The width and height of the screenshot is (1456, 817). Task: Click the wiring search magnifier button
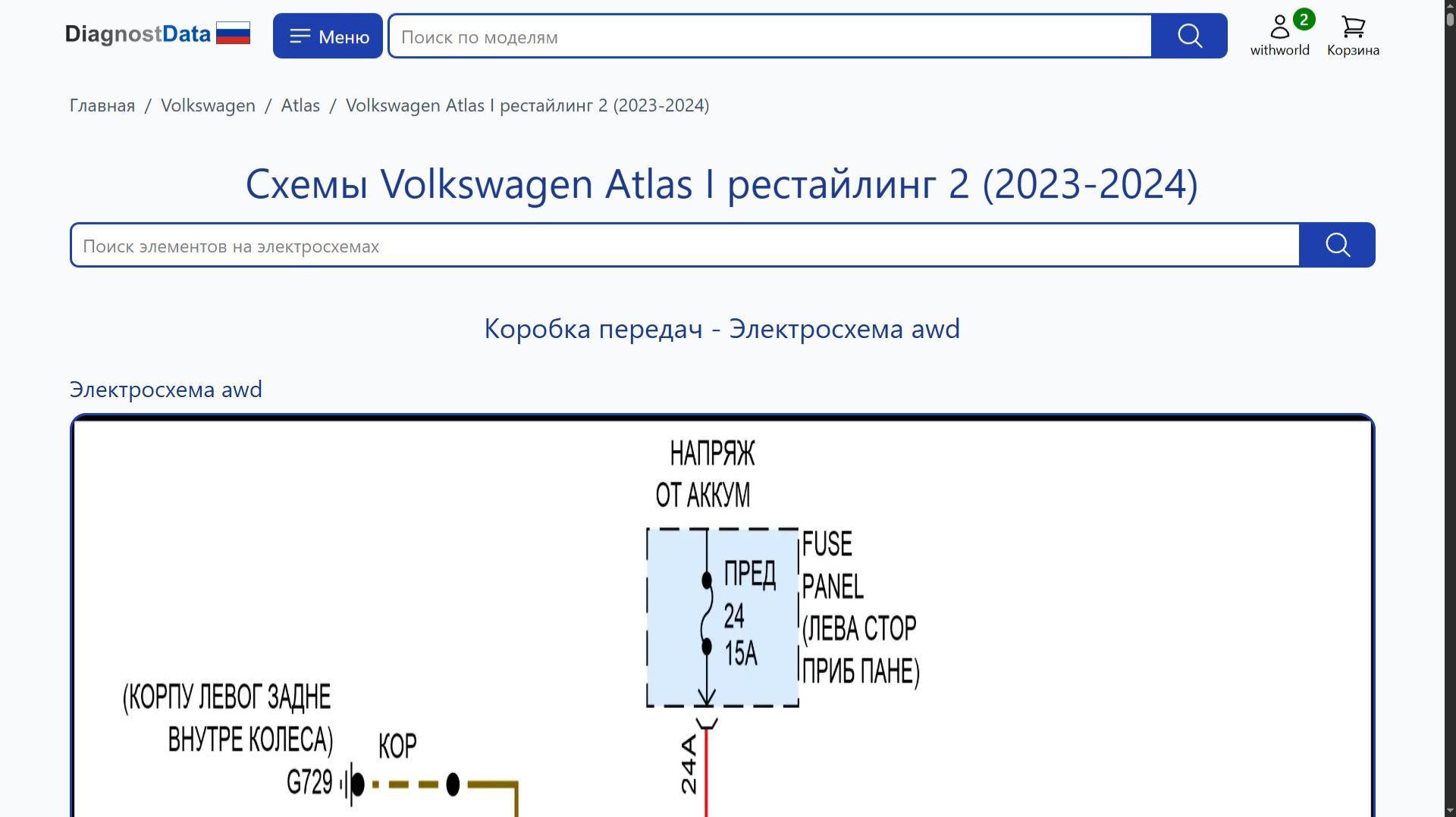click(x=1337, y=245)
